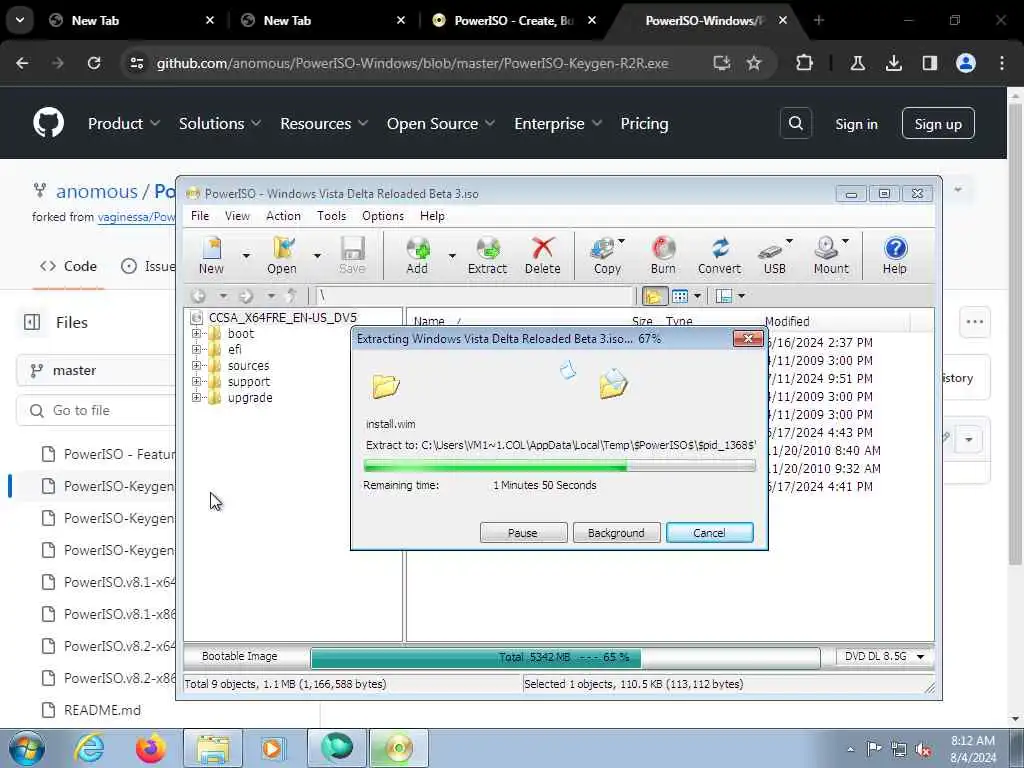Cancel the extraction

point(710,533)
